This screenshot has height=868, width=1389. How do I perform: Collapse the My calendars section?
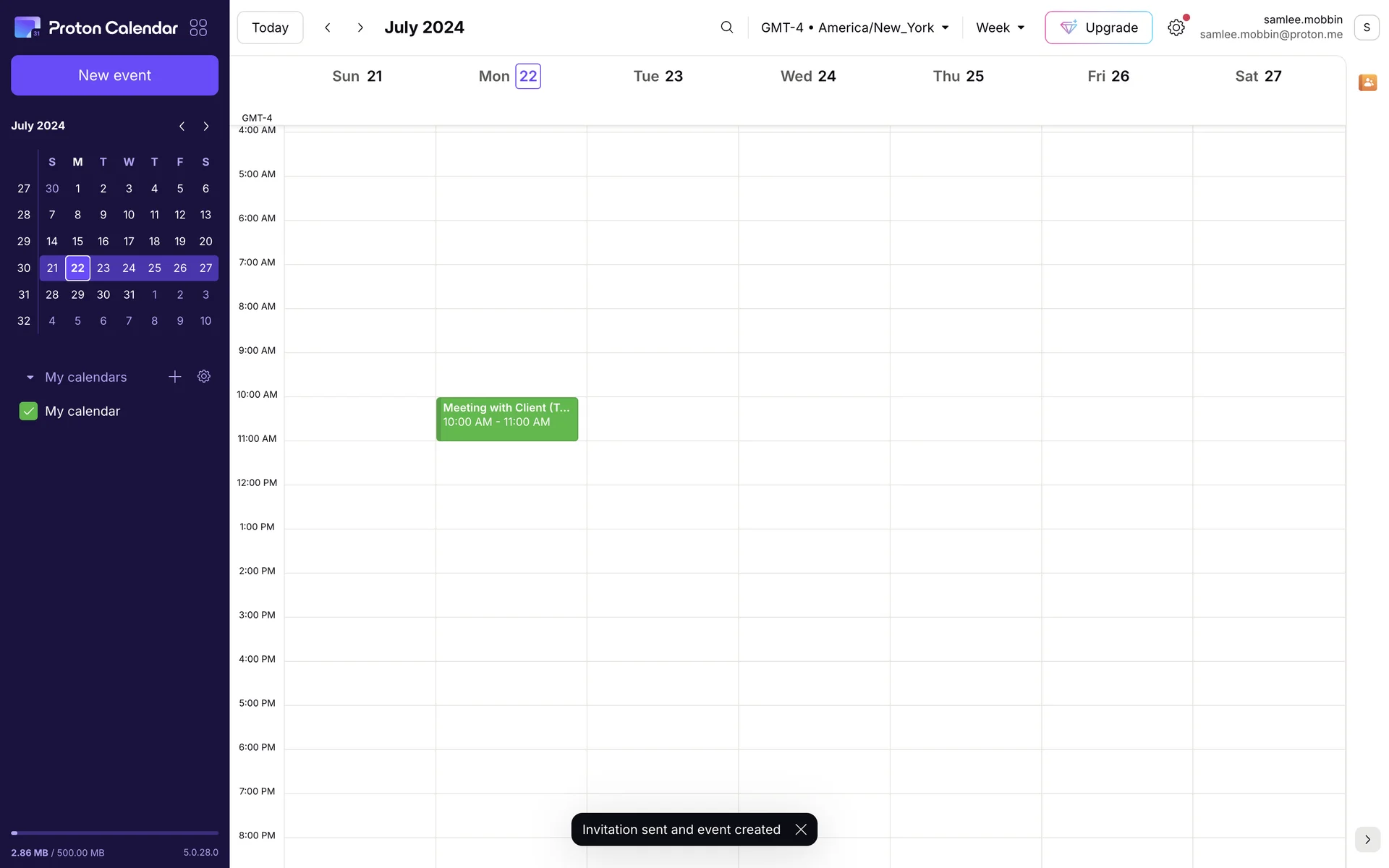click(x=30, y=378)
